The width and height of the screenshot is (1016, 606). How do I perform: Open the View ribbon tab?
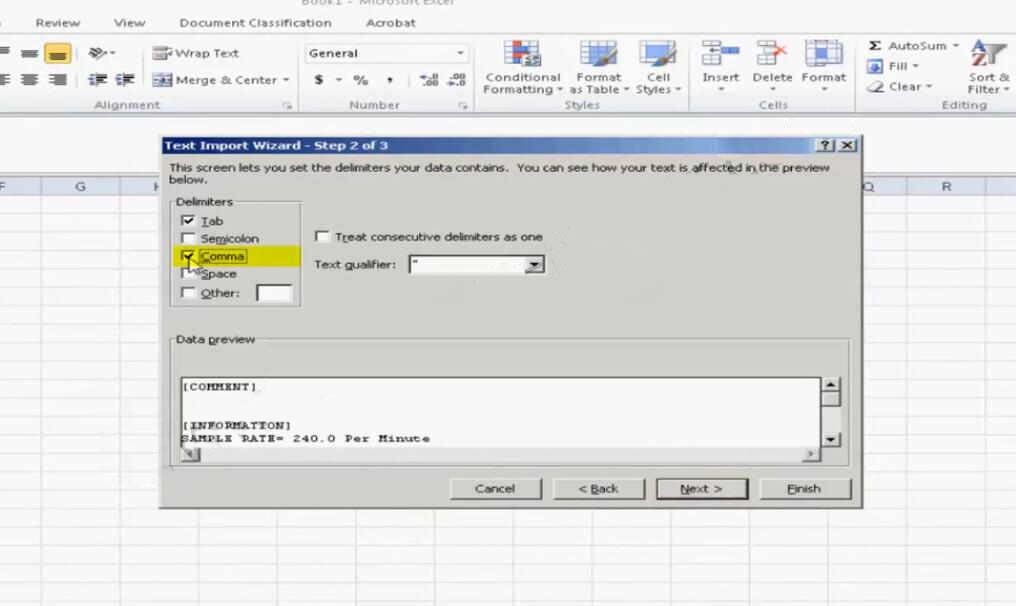point(130,23)
